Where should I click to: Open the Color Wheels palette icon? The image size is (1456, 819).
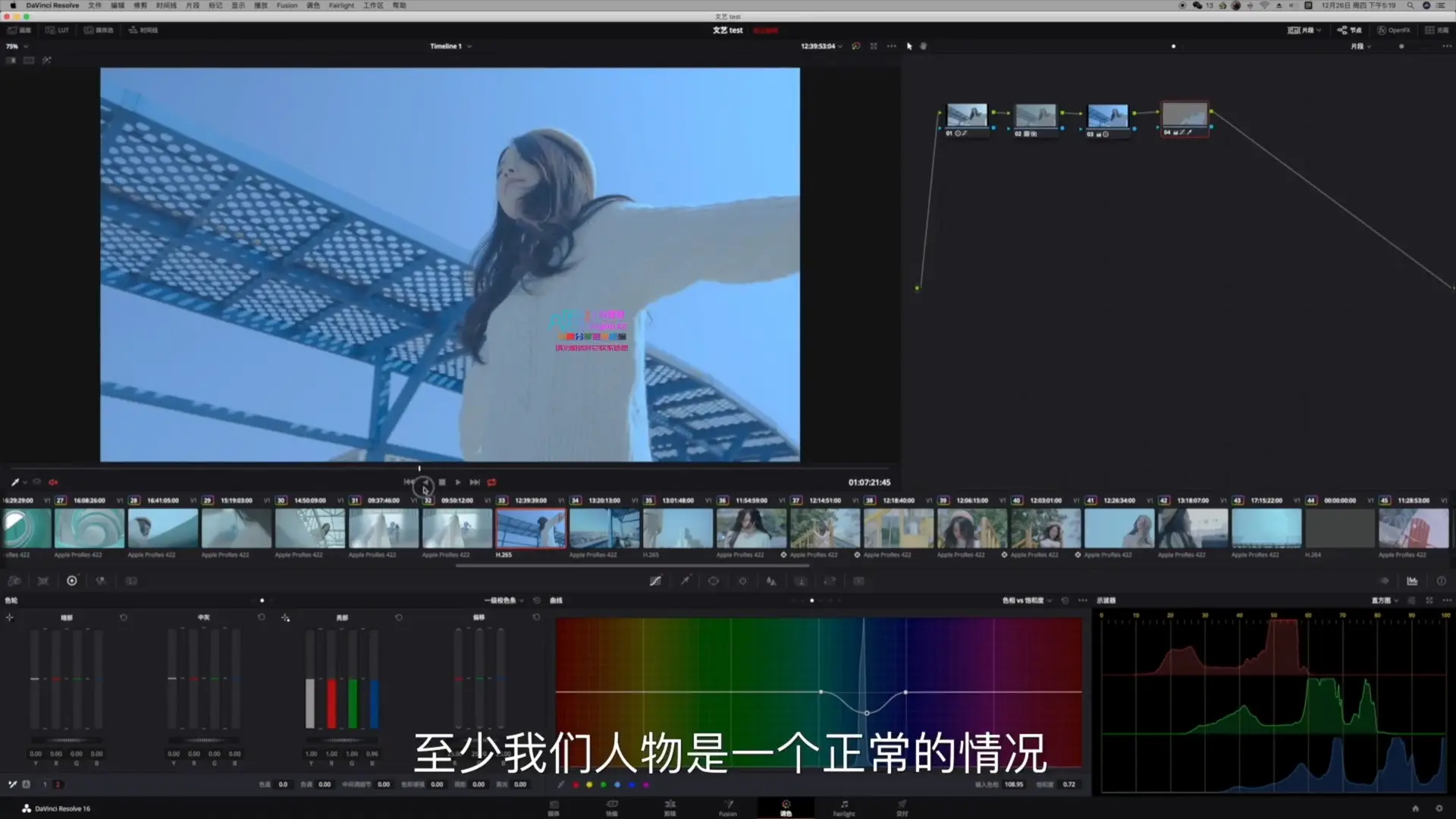coord(72,581)
